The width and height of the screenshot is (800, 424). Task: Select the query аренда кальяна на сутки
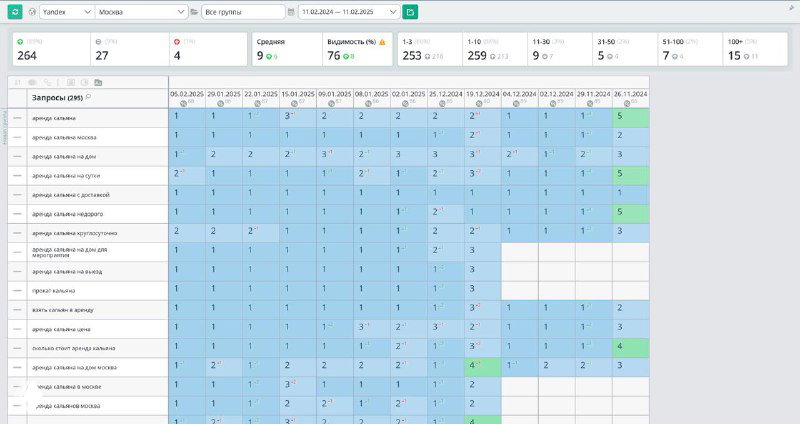point(66,176)
